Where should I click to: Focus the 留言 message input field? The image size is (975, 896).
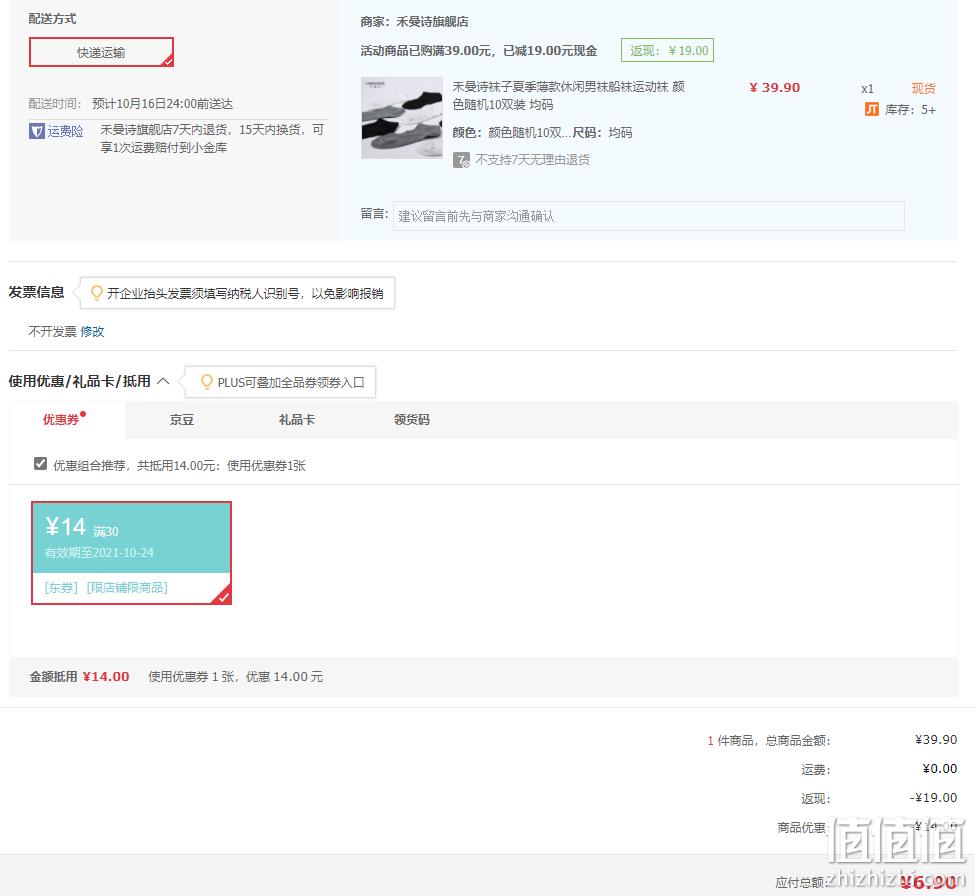[x=649, y=216]
